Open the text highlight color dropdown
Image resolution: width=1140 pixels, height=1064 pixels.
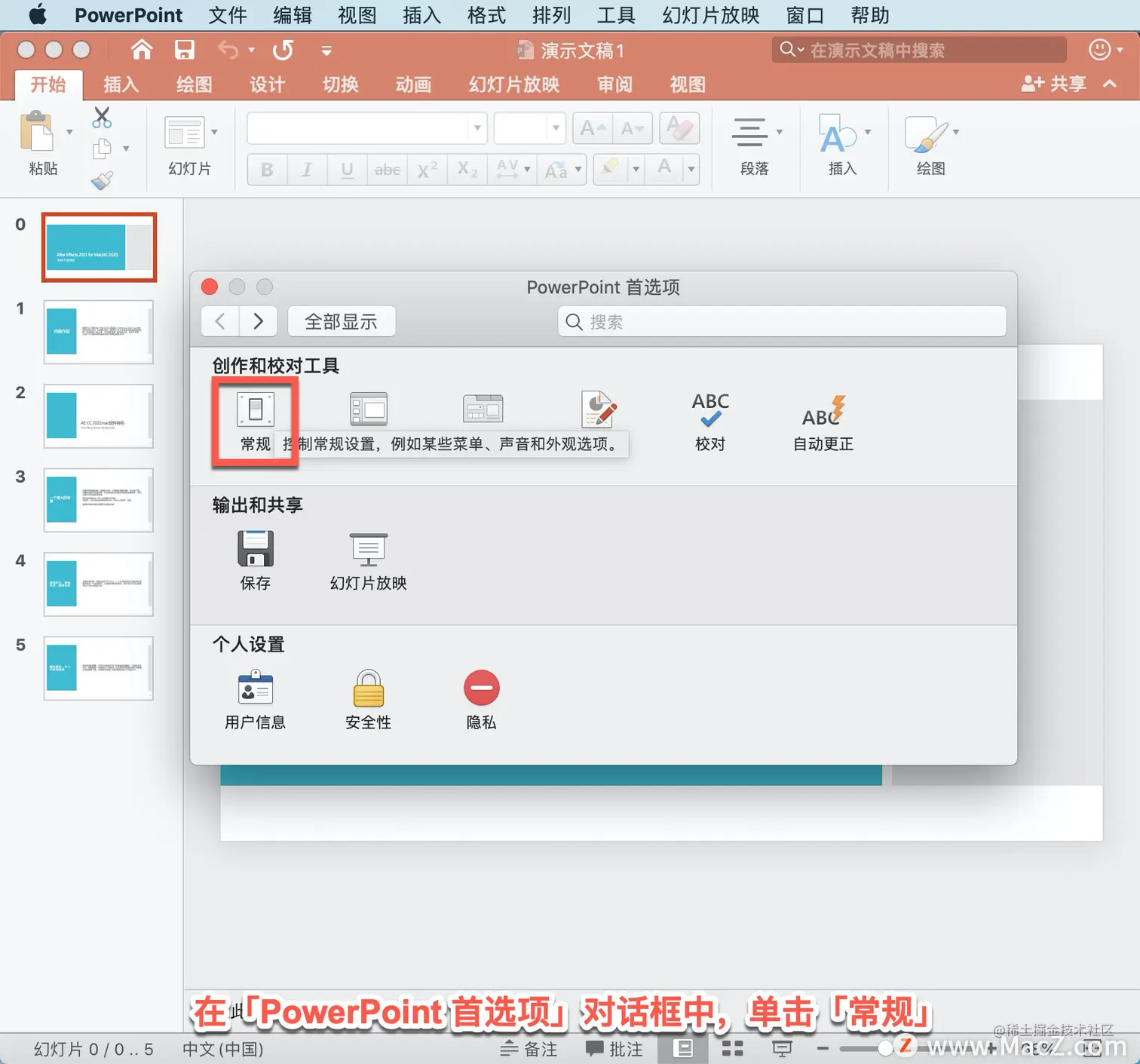636,170
